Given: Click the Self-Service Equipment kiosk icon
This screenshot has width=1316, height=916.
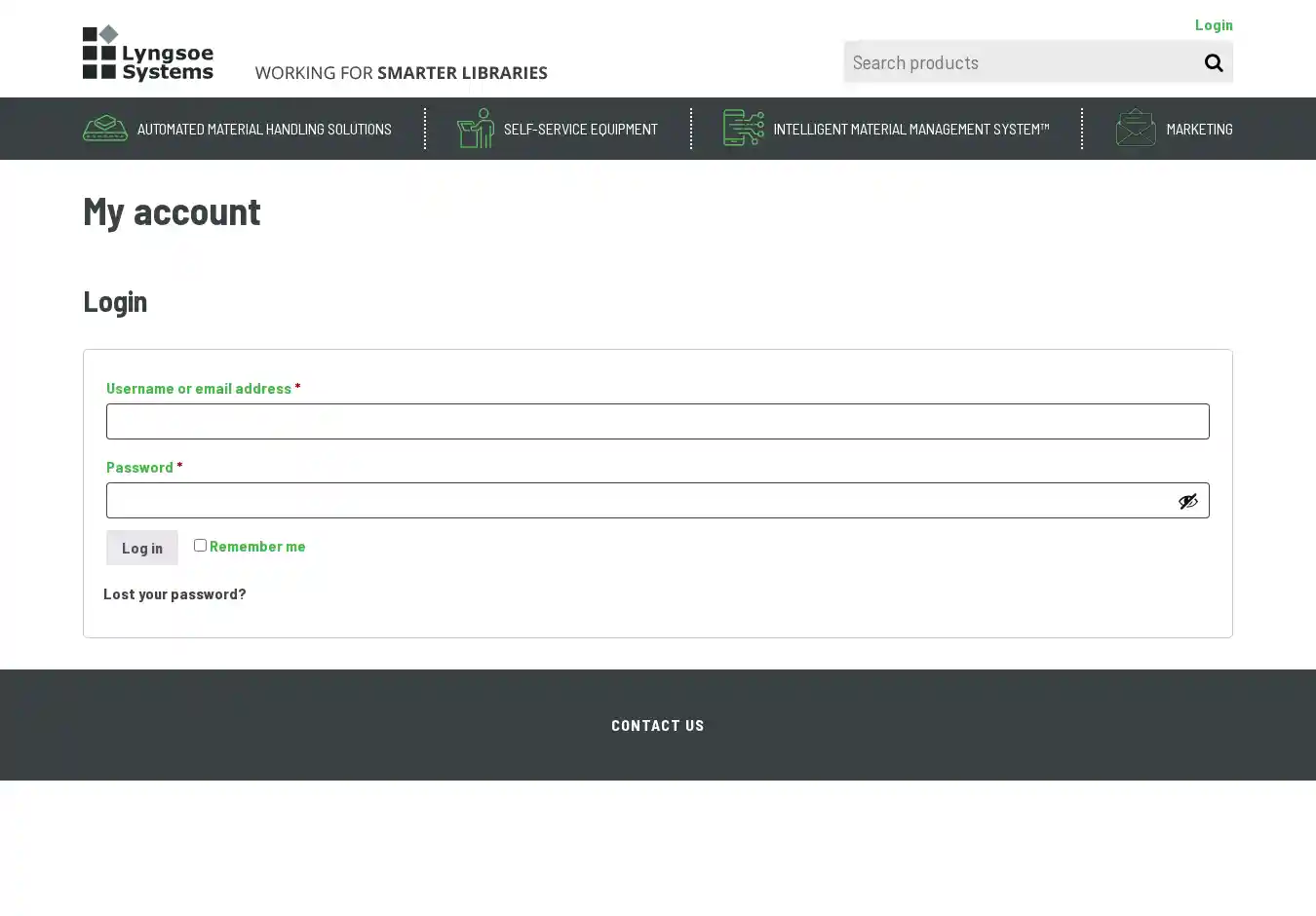Looking at the screenshot, I should tap(476, 129).
